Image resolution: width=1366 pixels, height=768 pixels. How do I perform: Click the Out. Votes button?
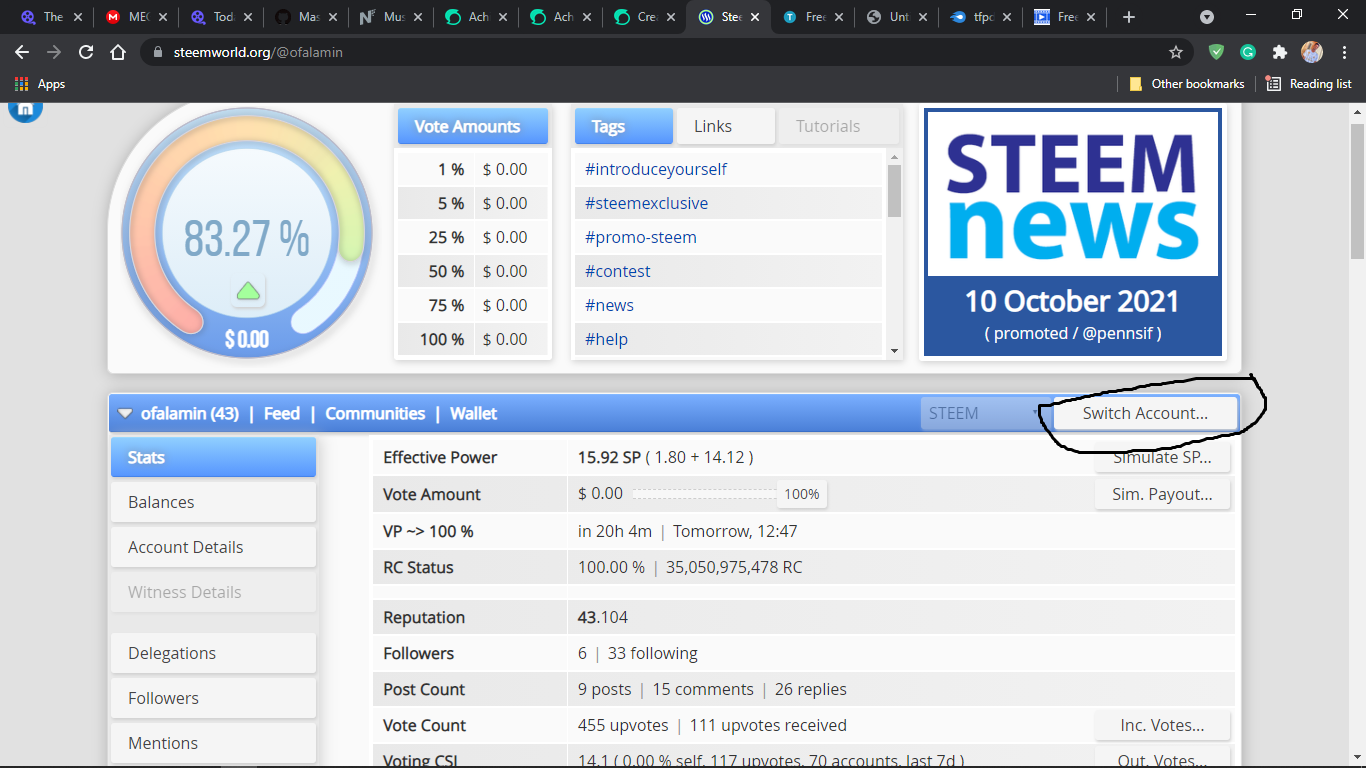(x=1162, y=759)
